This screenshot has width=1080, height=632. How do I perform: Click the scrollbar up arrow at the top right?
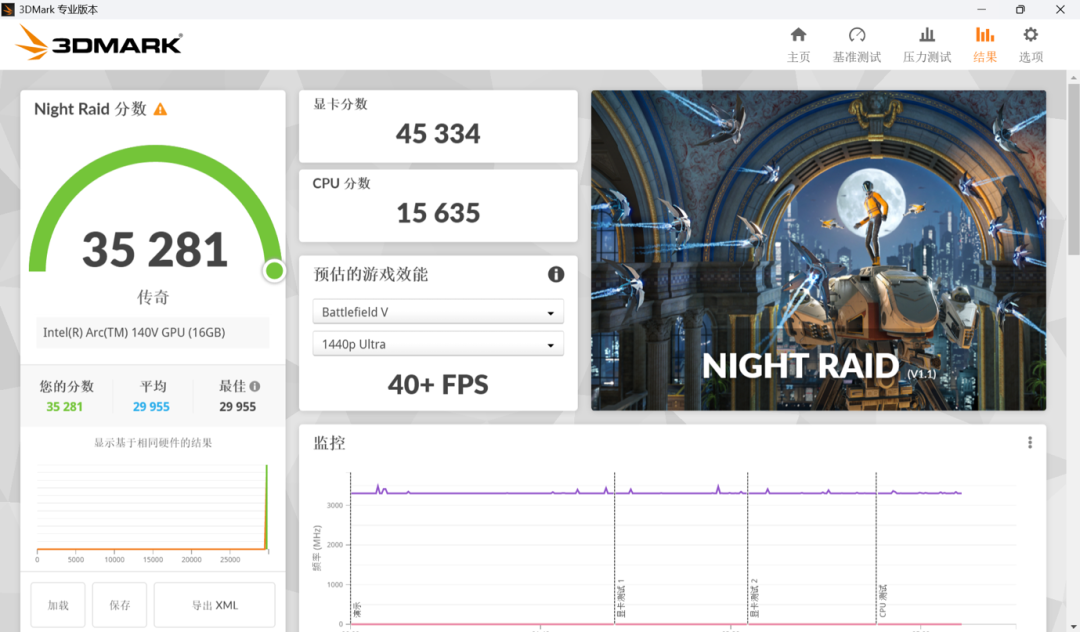1073,77
